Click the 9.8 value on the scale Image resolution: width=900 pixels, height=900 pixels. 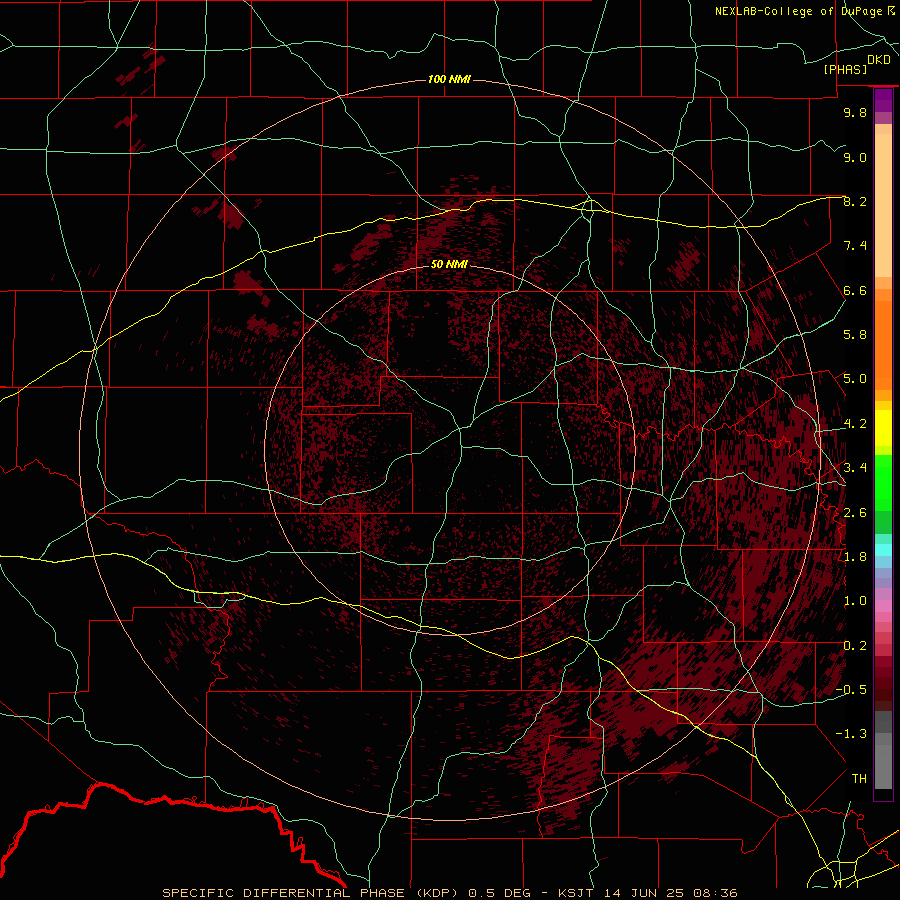coord(855,112)
